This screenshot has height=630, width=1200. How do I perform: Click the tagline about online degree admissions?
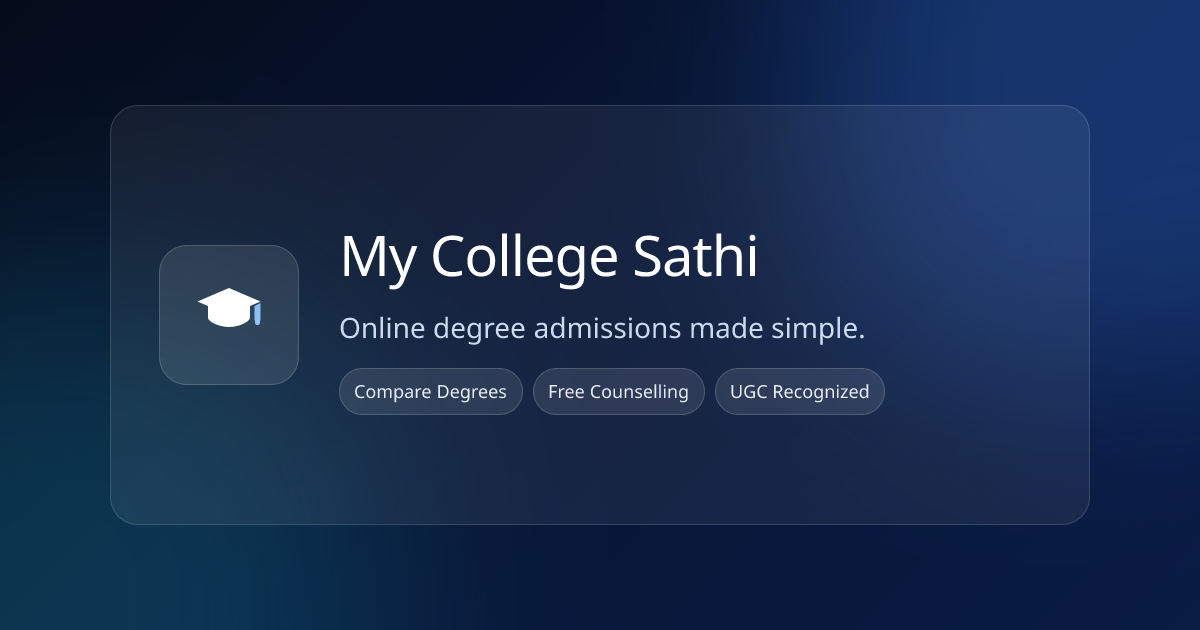[x=602, y=328]
